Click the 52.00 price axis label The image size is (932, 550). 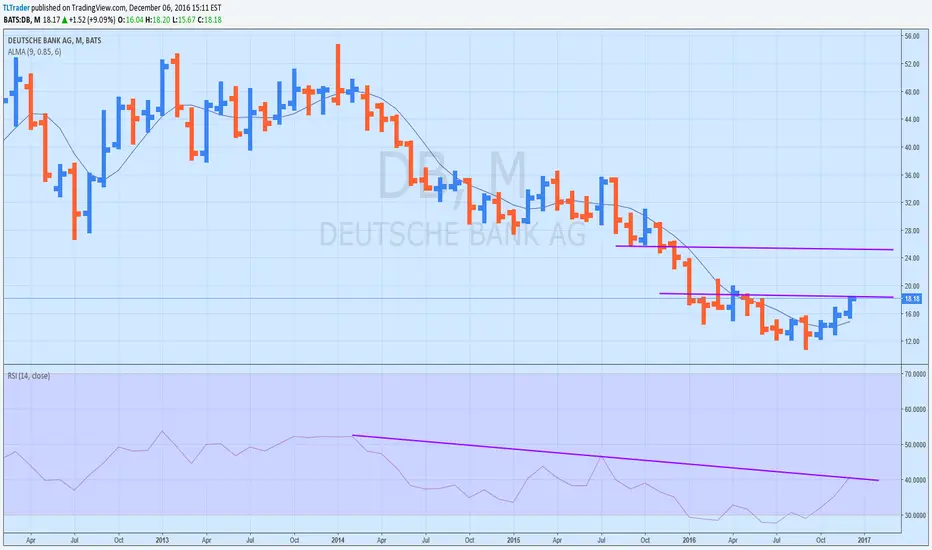point(912,64)
